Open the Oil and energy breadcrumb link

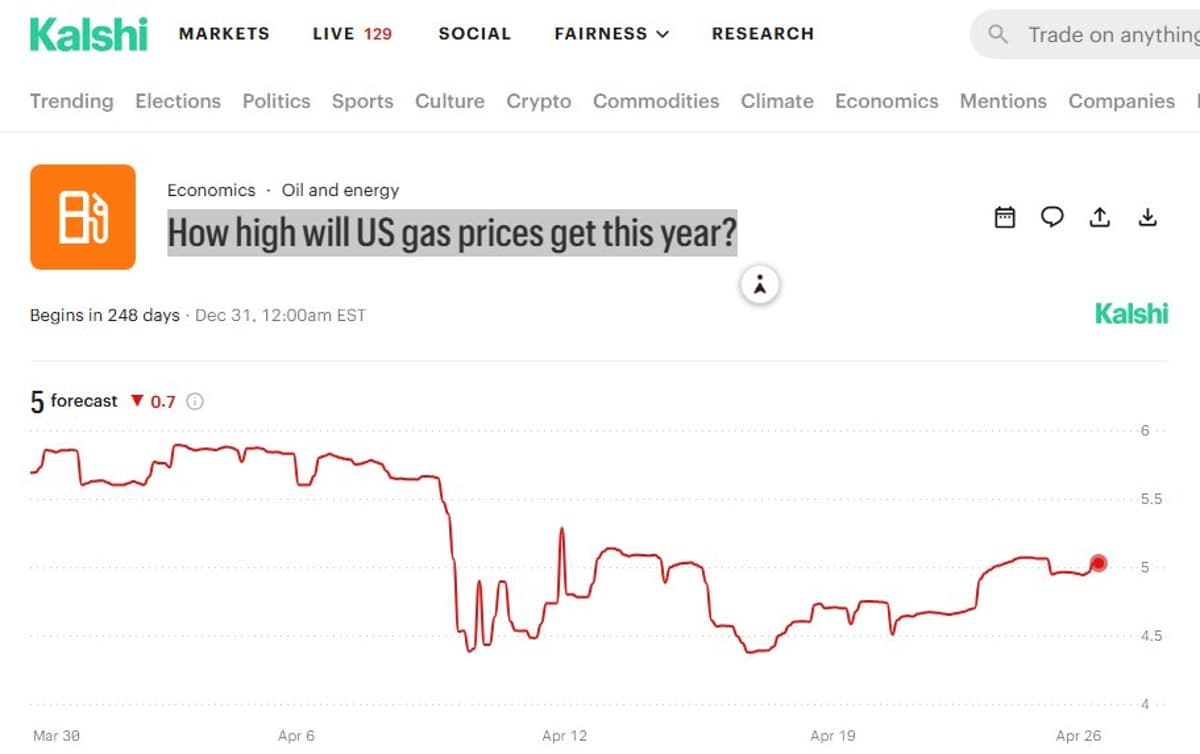click(341, 190)
